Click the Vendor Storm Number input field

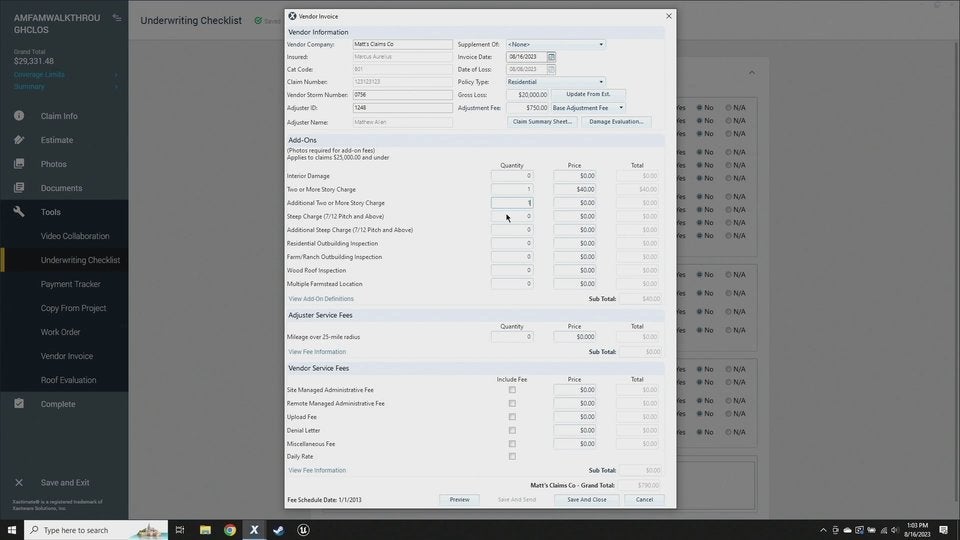402,95
